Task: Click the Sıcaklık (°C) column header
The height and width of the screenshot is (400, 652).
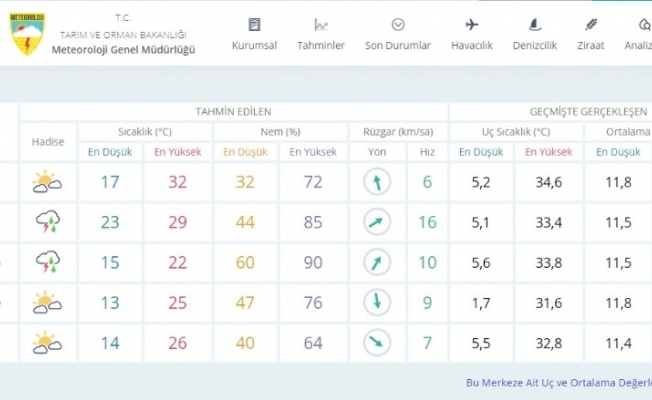Action: coord(145,131)
